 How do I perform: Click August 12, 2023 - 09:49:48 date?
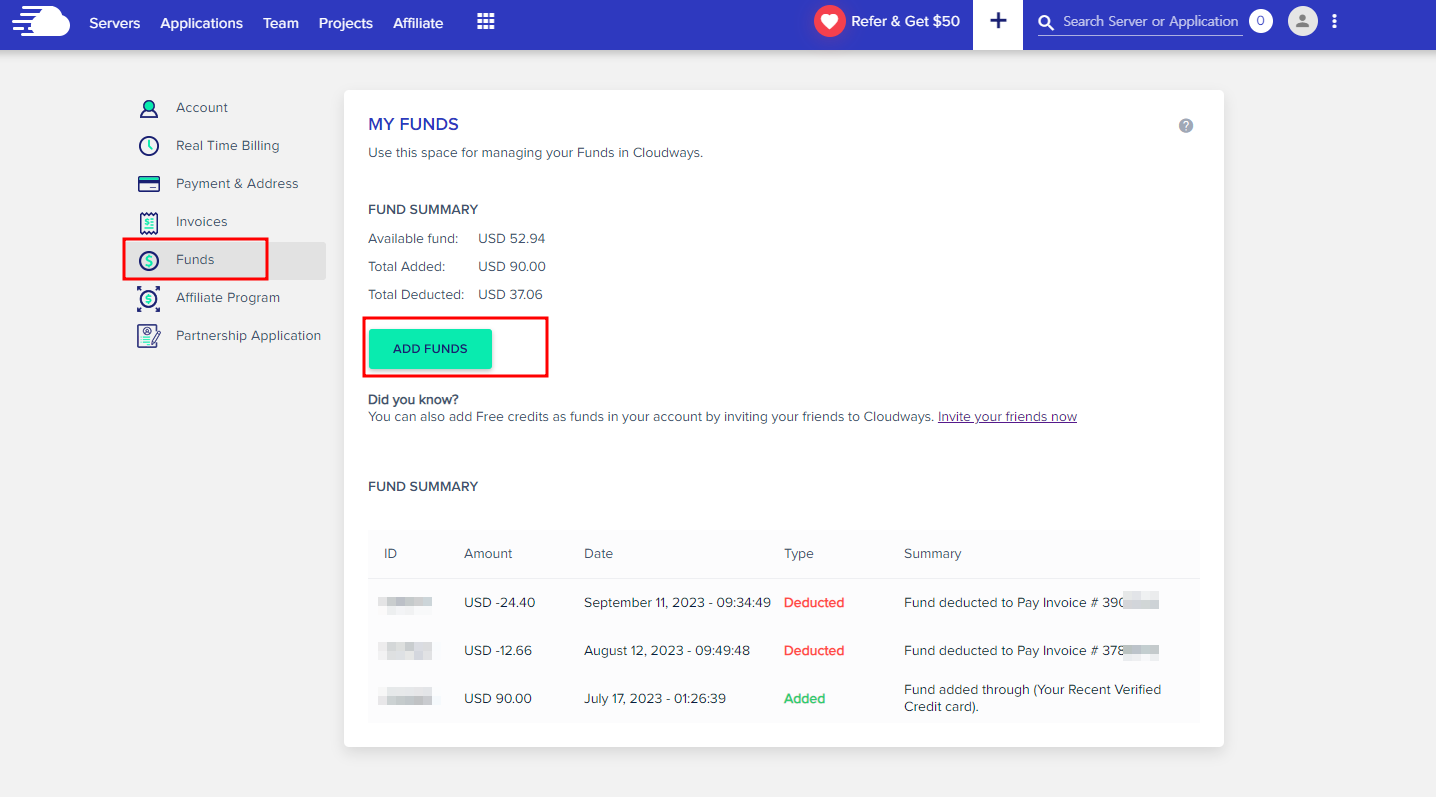pos(667,651)
